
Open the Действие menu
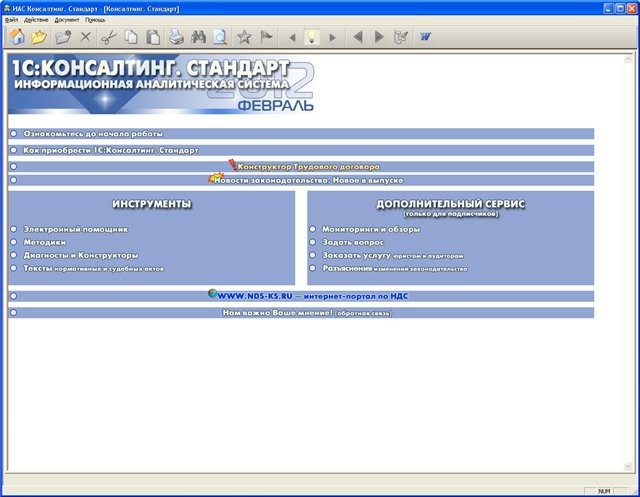[36, 20]
